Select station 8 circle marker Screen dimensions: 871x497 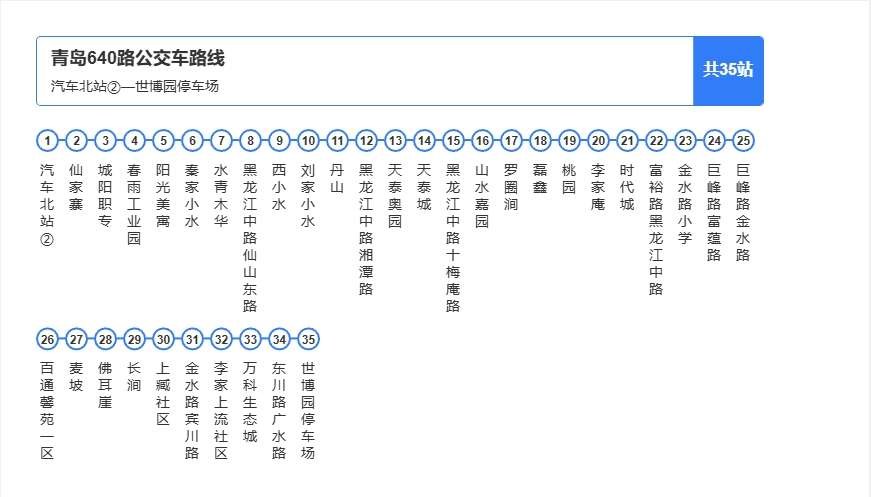point(251,140)
